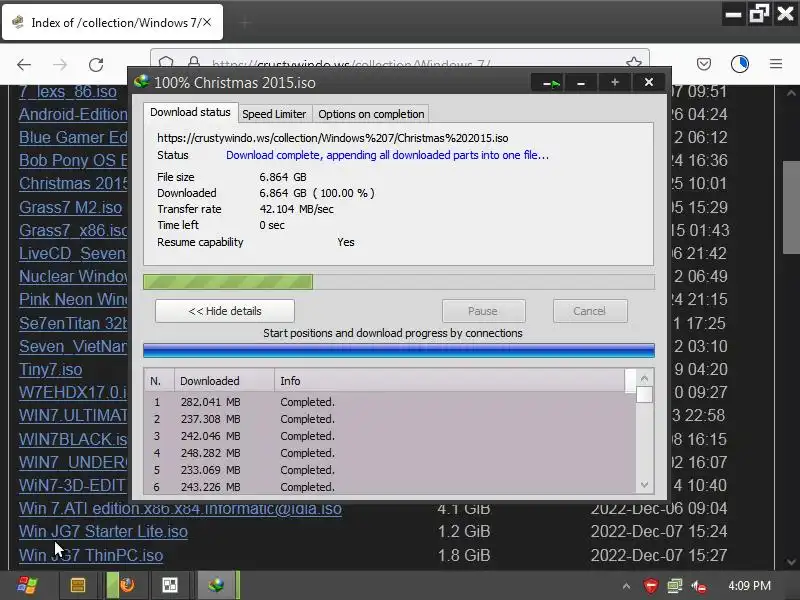Viewport: 800px width, 600px height.
Task: Open the Windows Start button
Action: [x=27, y=585]
